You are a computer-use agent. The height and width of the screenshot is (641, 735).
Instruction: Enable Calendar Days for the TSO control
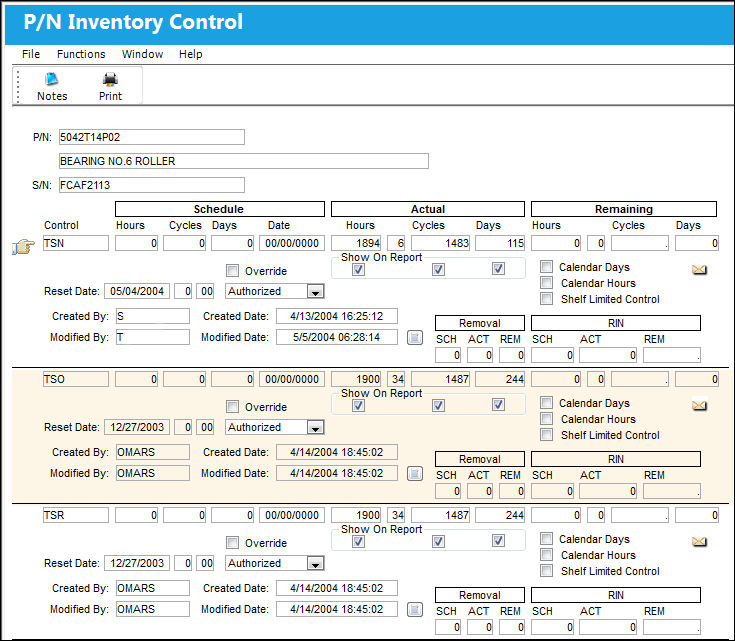click(546, 403)
